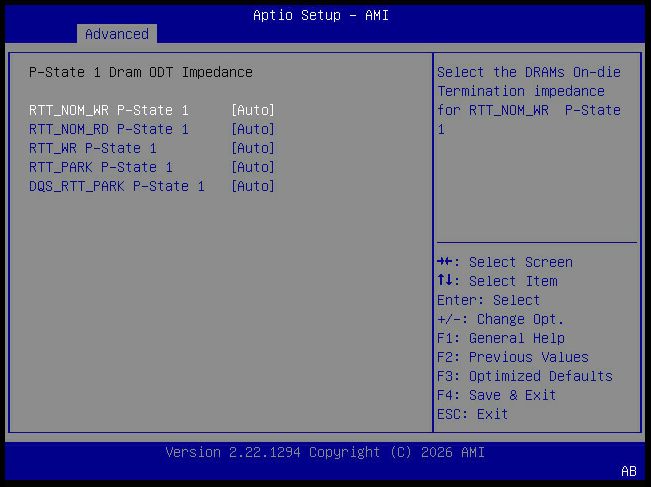The image size is (651, 487).
Task: Click the +/-: Change Opt. hint
Action: click(x=501, y=319)
